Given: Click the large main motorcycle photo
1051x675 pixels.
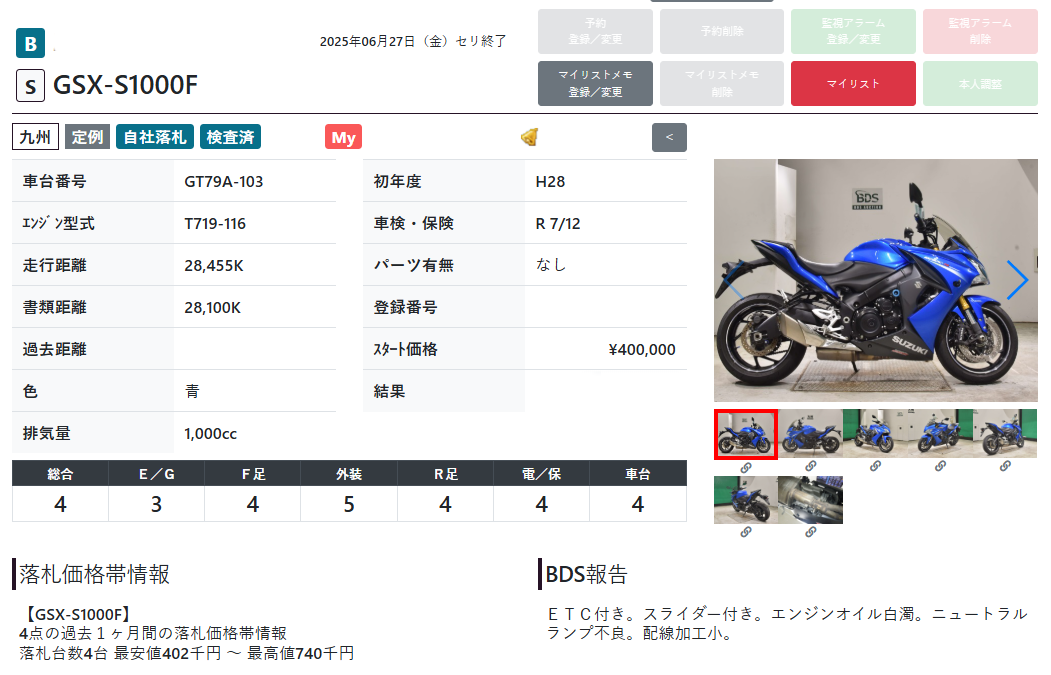Looking at the screenshot, I should coord(875,280).
